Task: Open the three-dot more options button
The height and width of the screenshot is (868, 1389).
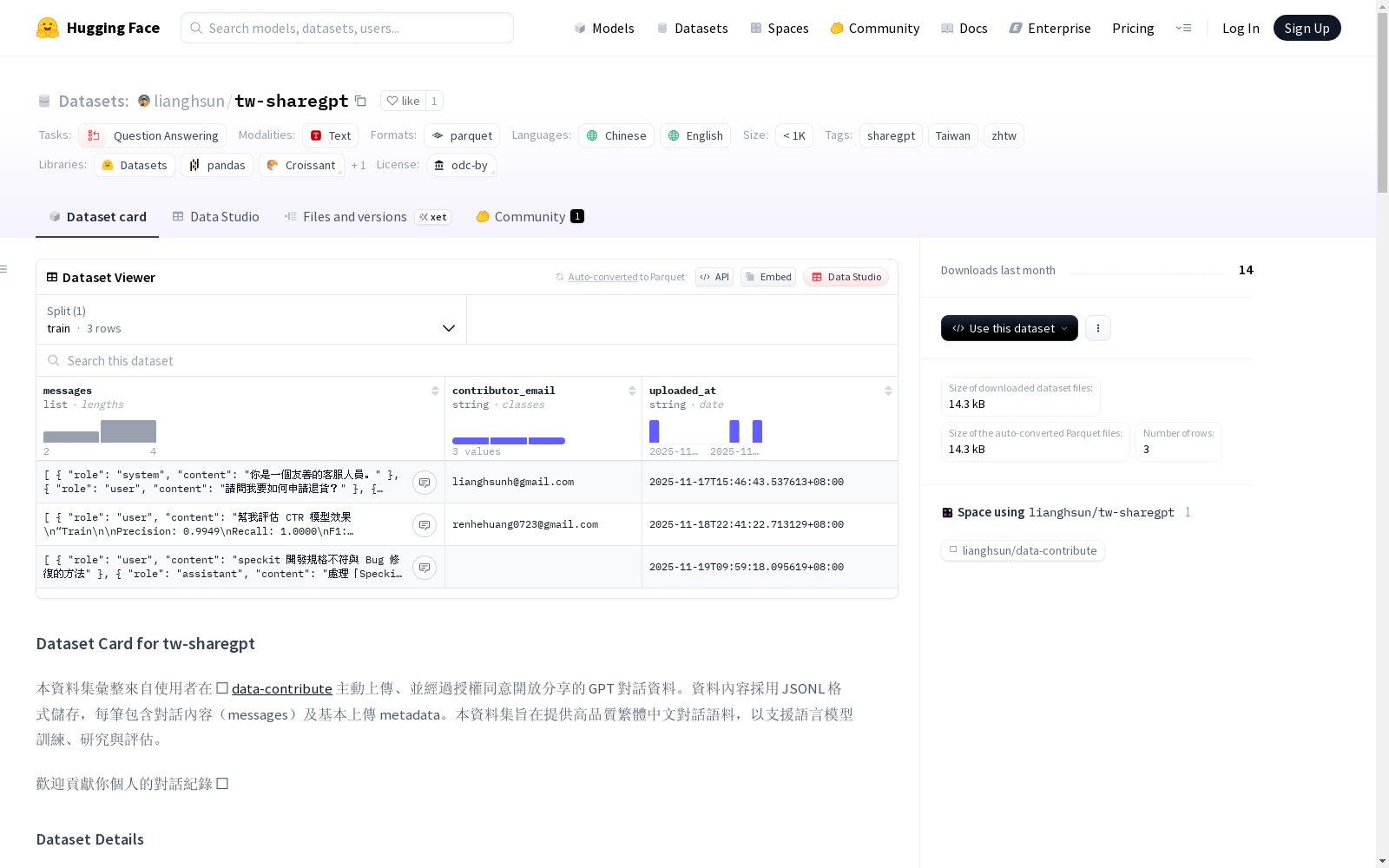Action: pyautogui.click(x=1098, y=328)
